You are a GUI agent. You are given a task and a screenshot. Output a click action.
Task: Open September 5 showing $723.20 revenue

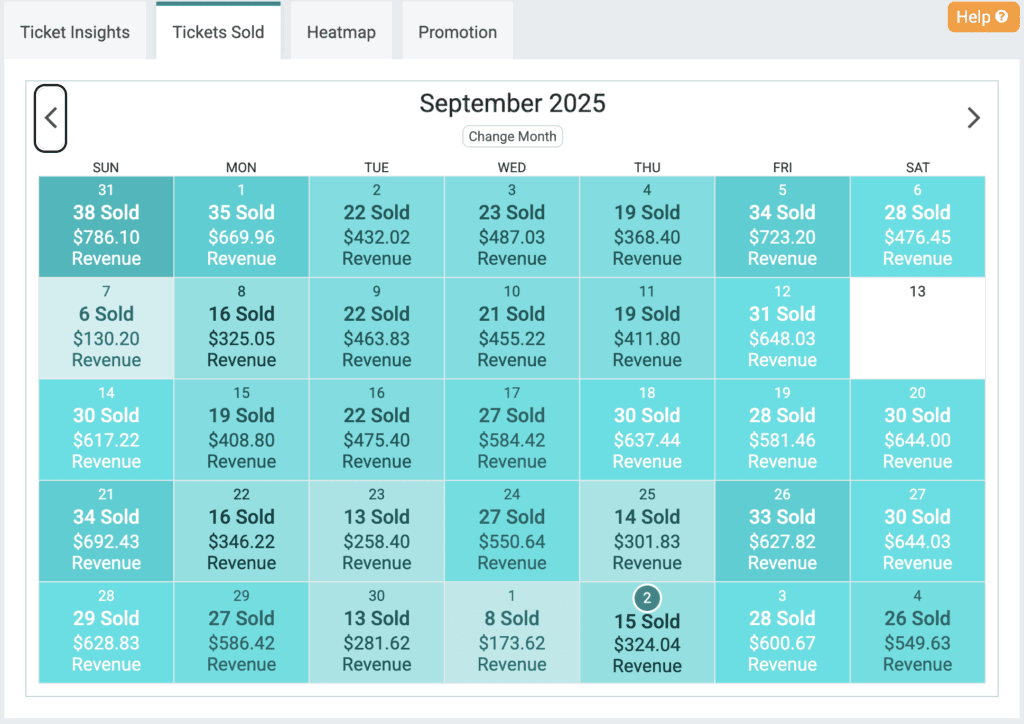coord(782,227)
